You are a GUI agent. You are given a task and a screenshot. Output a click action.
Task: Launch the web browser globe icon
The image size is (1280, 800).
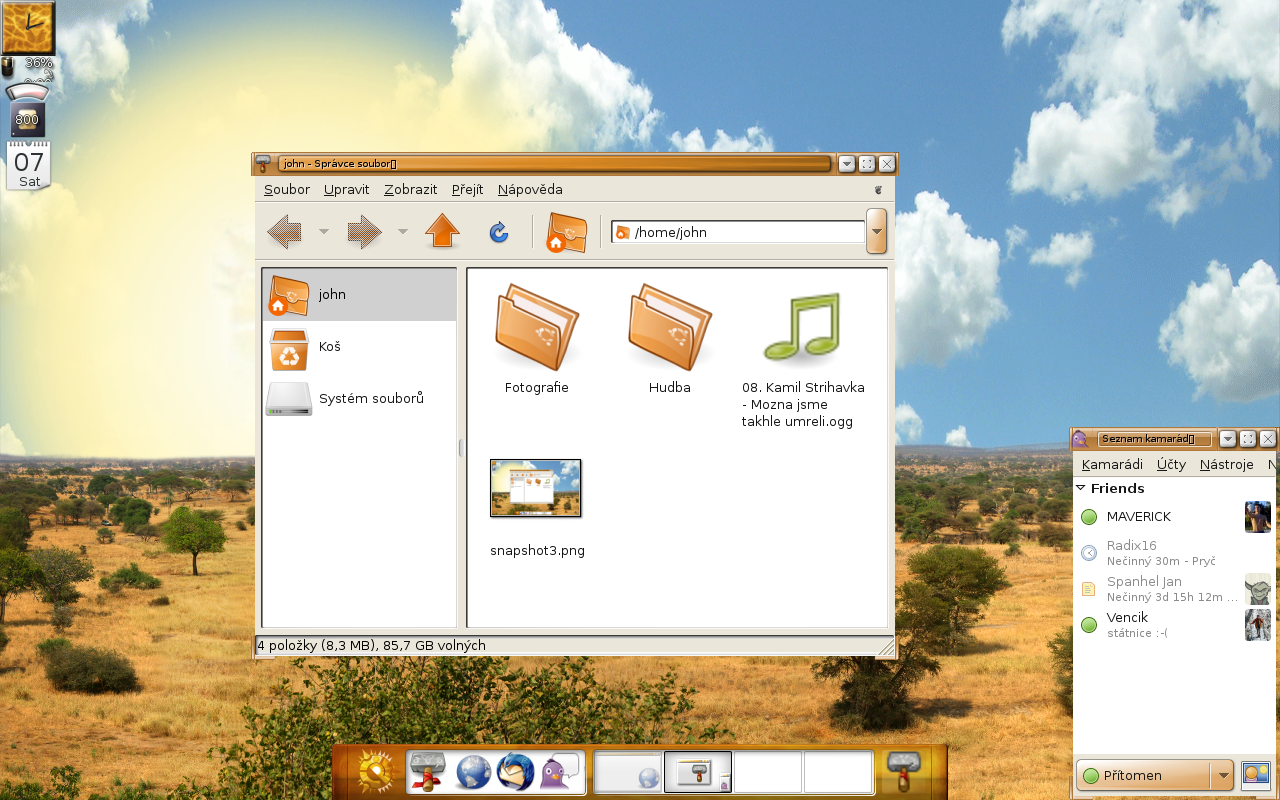472,773
